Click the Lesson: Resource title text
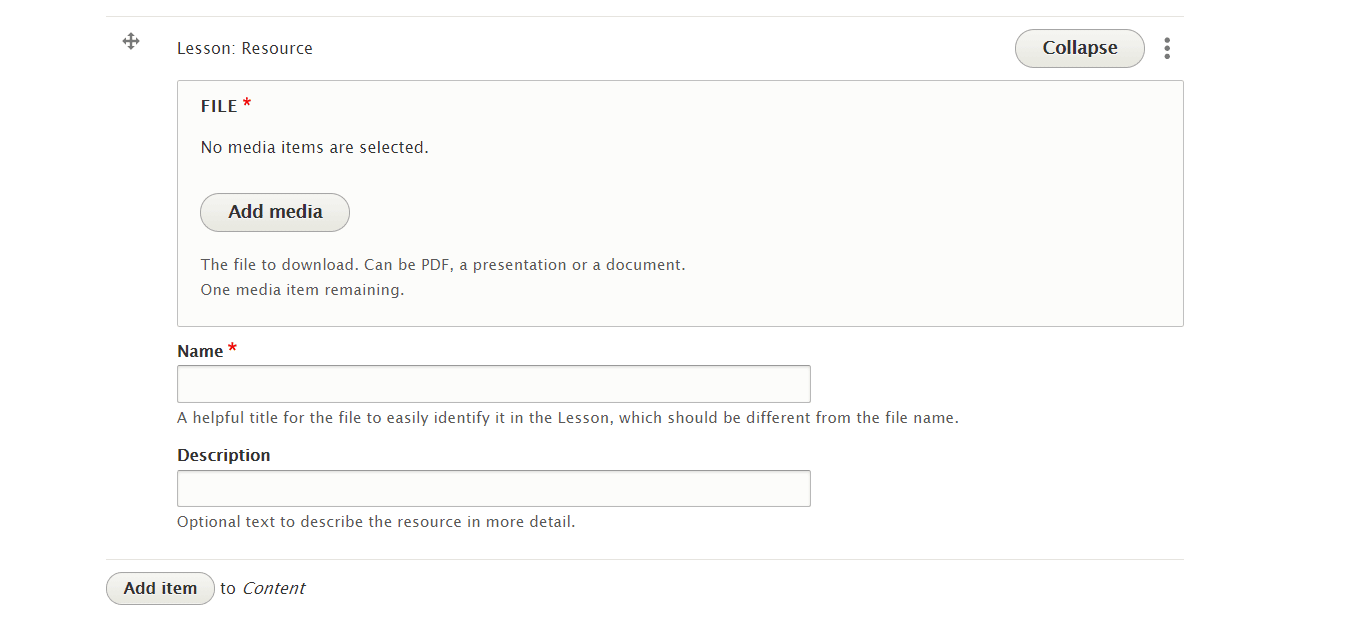The height and width of the screenshot is (624, 1350). [x=245, y=48]
